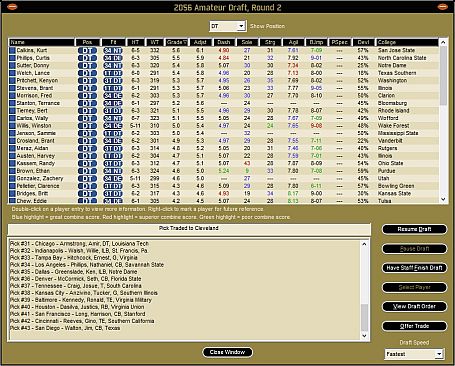The image size is (455, 366).
Task: Open View Draft Order
Action: (414, 307)
